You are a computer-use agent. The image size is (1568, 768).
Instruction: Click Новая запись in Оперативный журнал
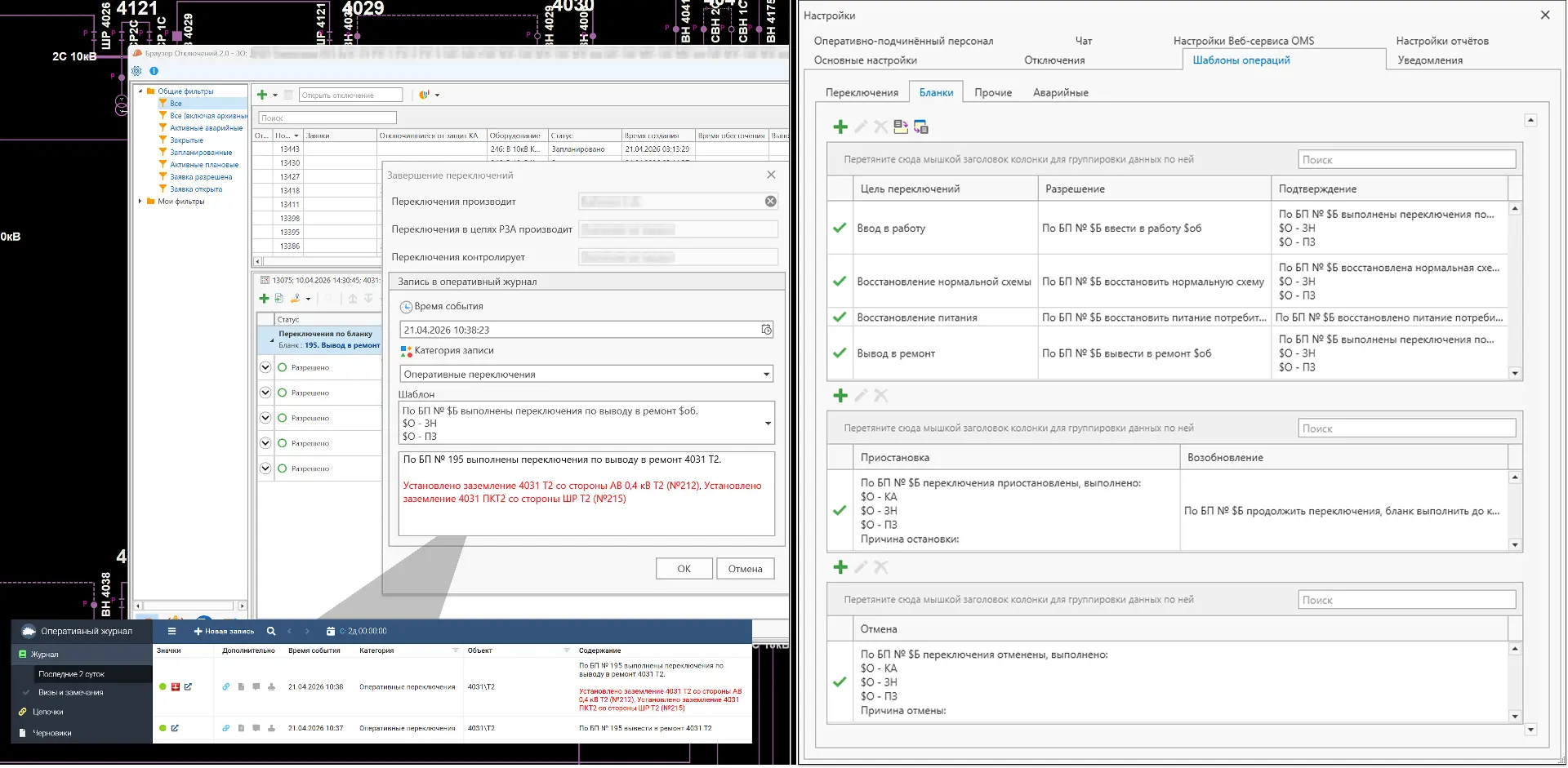tap(224, 631)
